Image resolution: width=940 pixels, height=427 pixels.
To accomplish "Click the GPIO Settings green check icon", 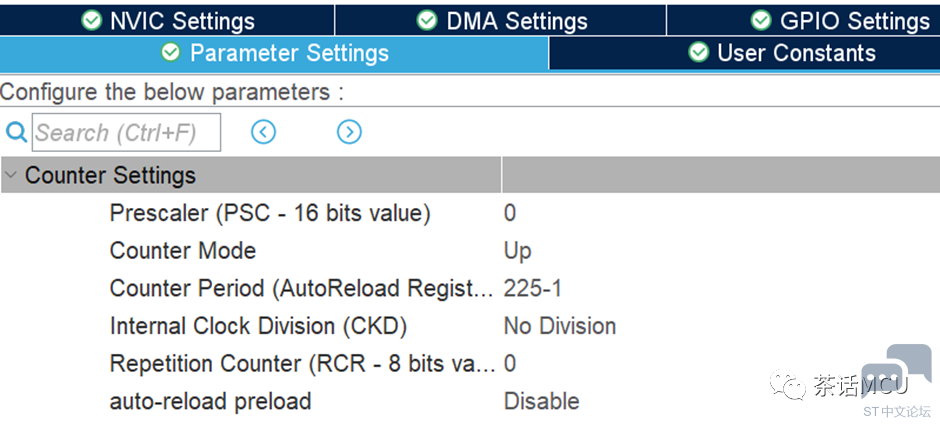I will [761, 20].
